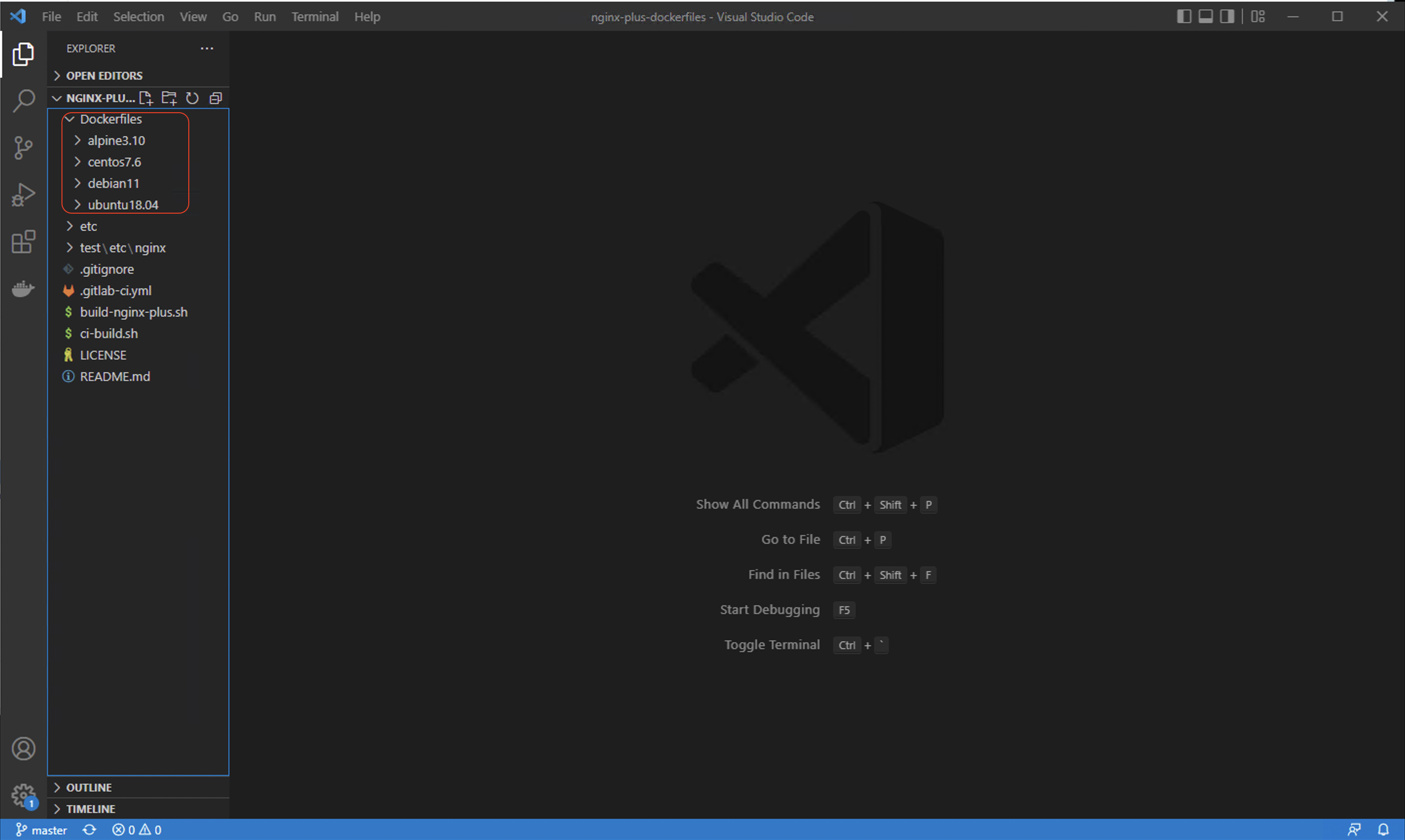This screenshot has height=840, width=1405.
Task: Open the Explorer view in activity bar
Action: pyautogui.click(x=23, y=54)
